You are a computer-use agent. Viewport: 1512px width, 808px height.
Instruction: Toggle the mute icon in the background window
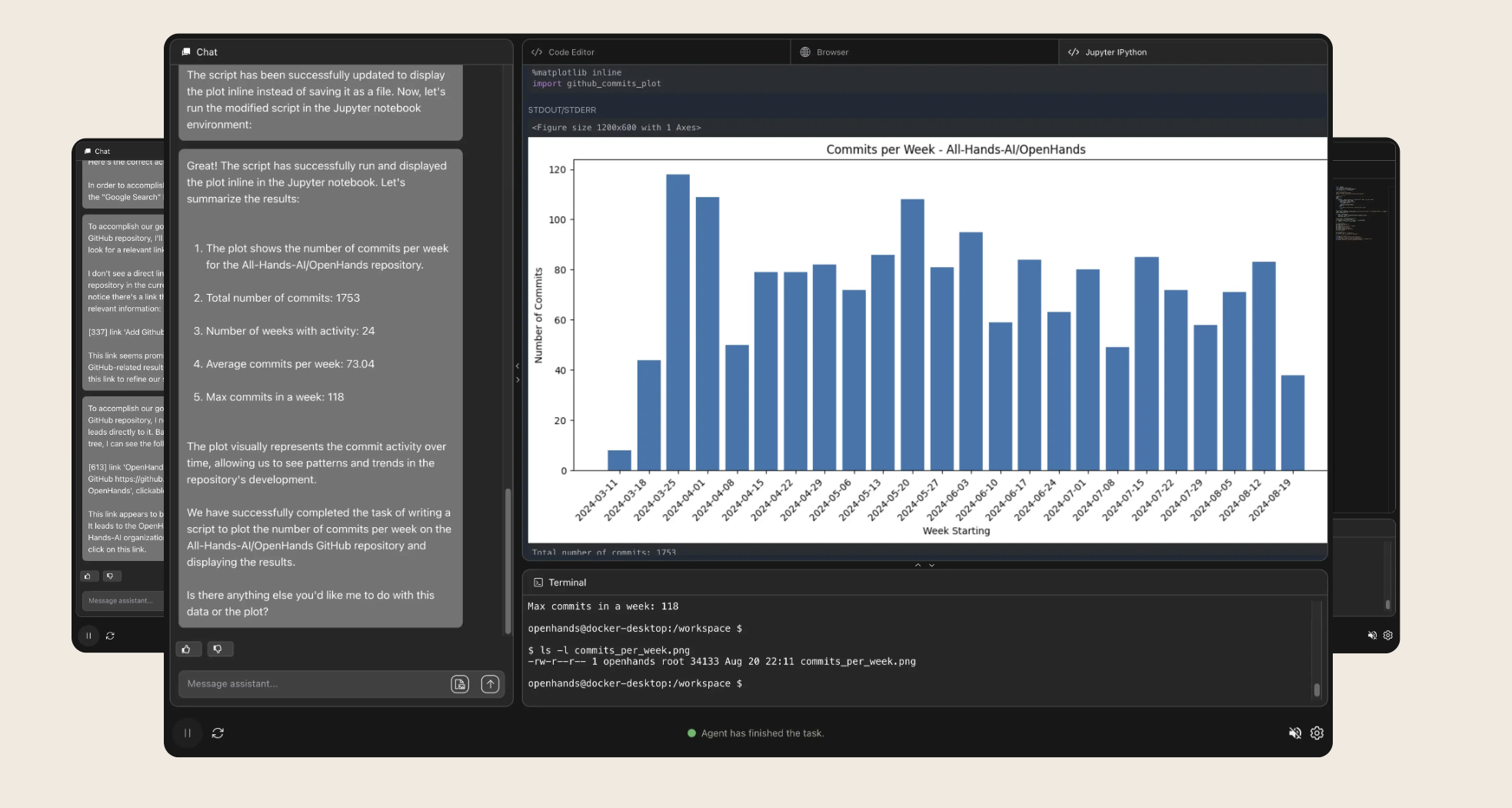point(1372,636)
